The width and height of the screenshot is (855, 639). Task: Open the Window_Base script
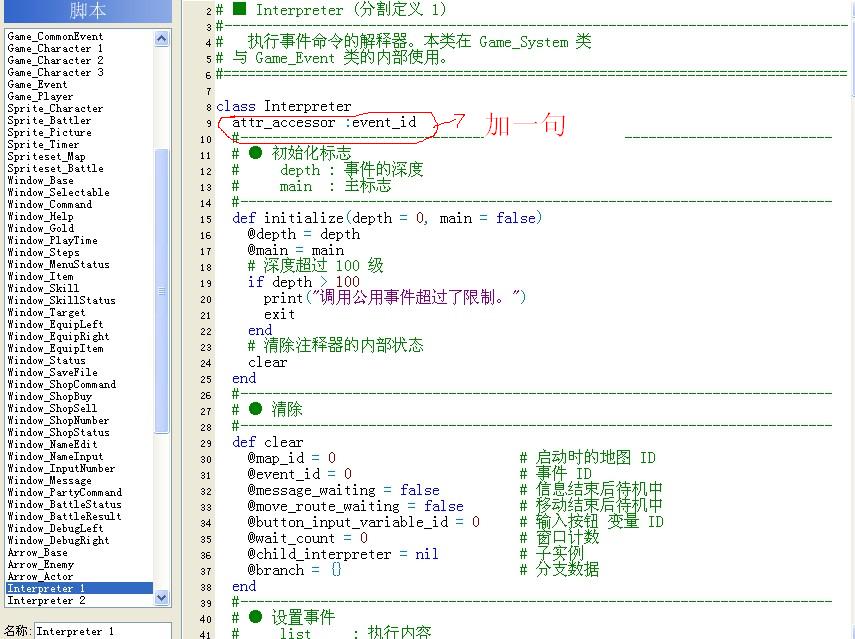[40, 180]
